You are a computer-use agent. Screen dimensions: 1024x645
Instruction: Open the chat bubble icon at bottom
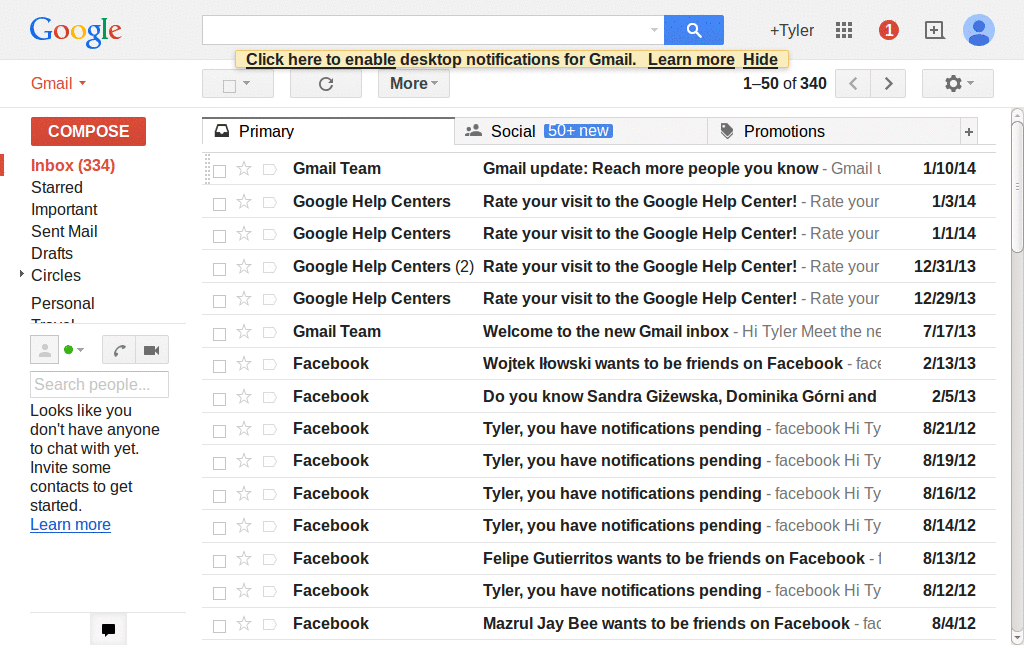point(108,629)
